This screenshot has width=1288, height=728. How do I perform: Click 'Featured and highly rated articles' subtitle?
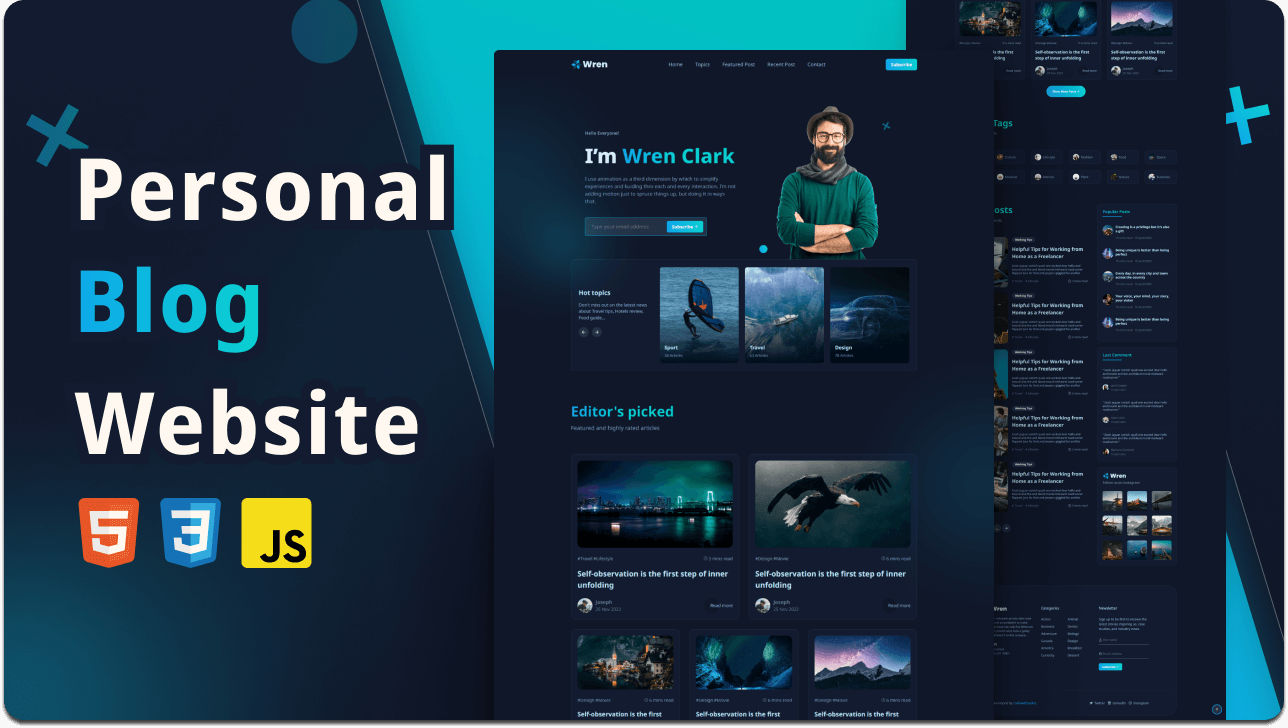pyautogui.click(x=615, y=428)
